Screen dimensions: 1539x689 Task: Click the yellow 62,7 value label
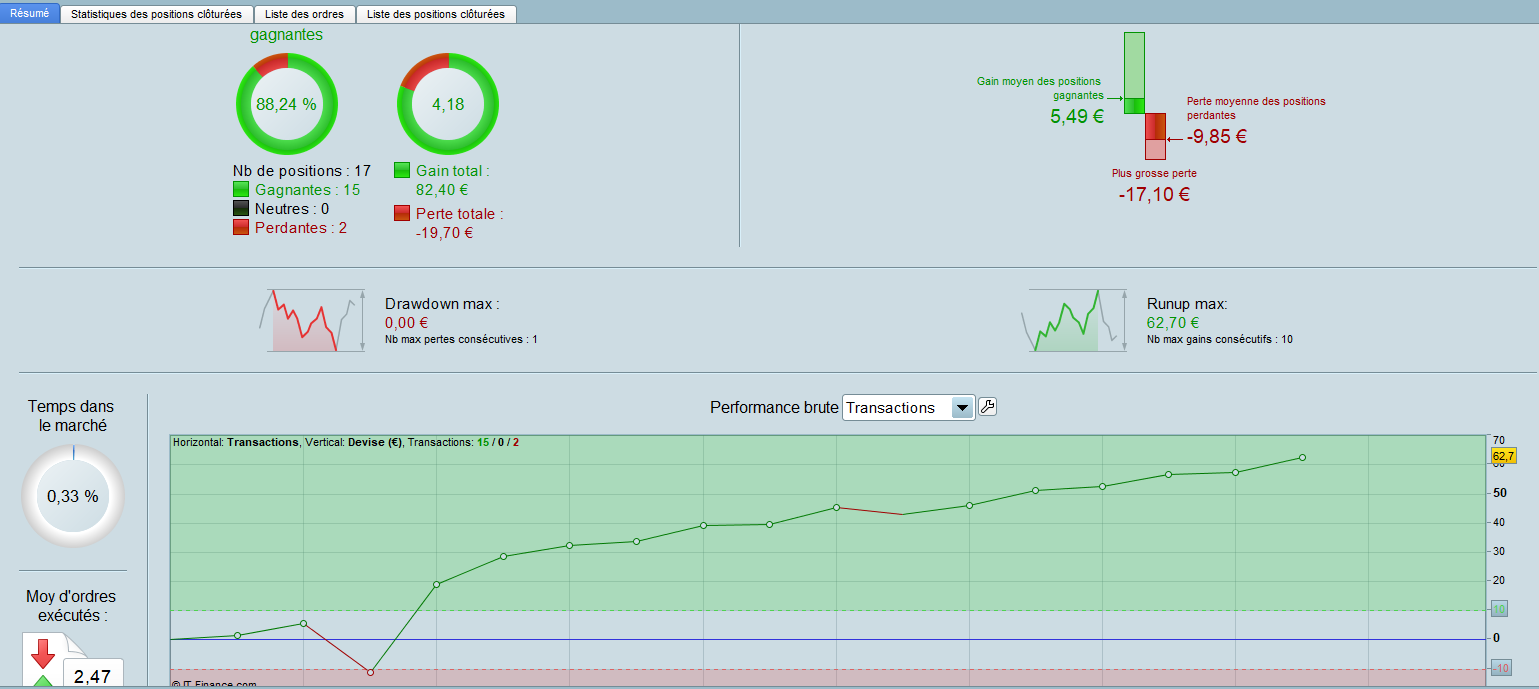click(x=1503, y=457)
